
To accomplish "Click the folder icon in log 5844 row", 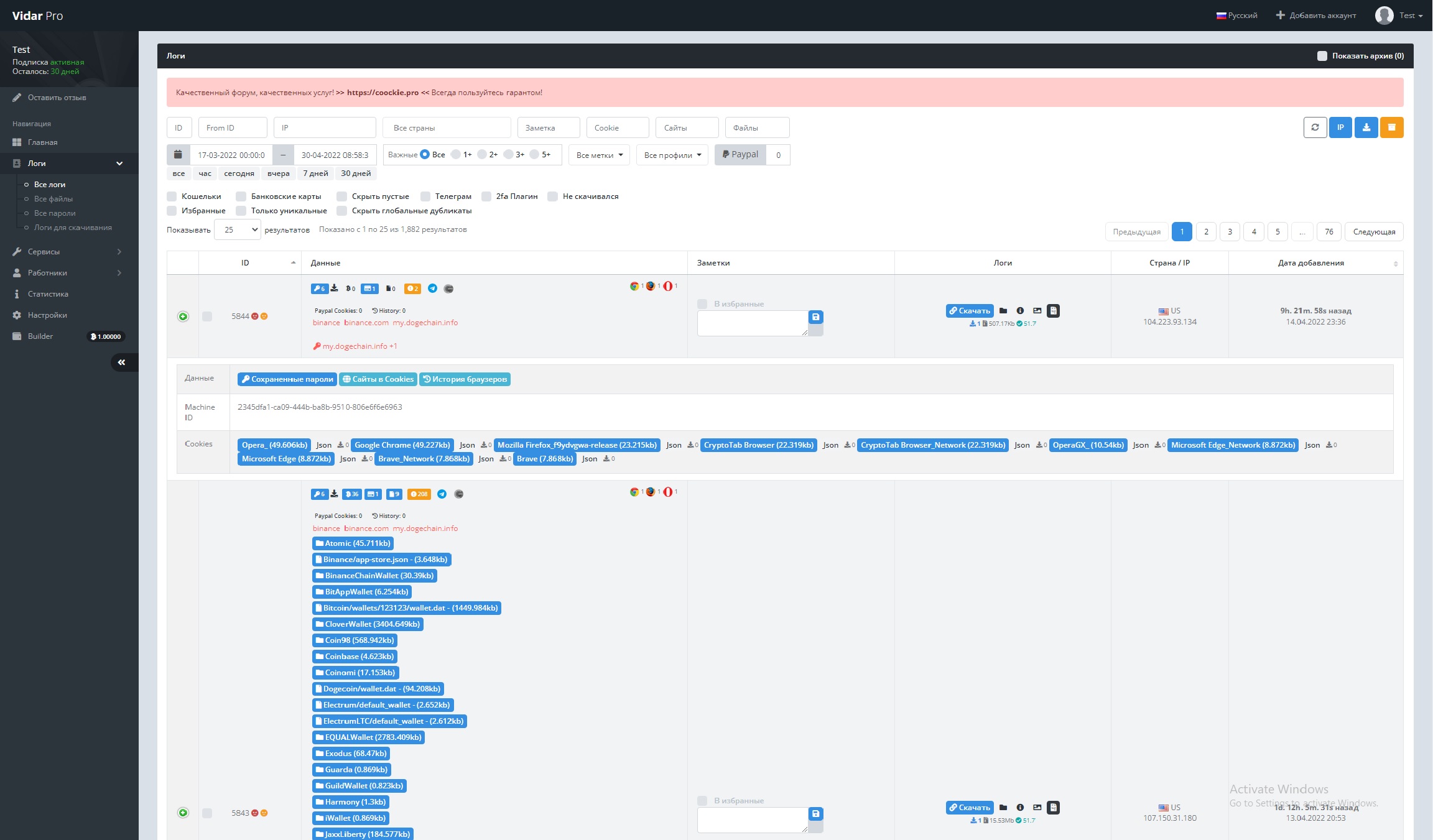I will coord(1003,311).
